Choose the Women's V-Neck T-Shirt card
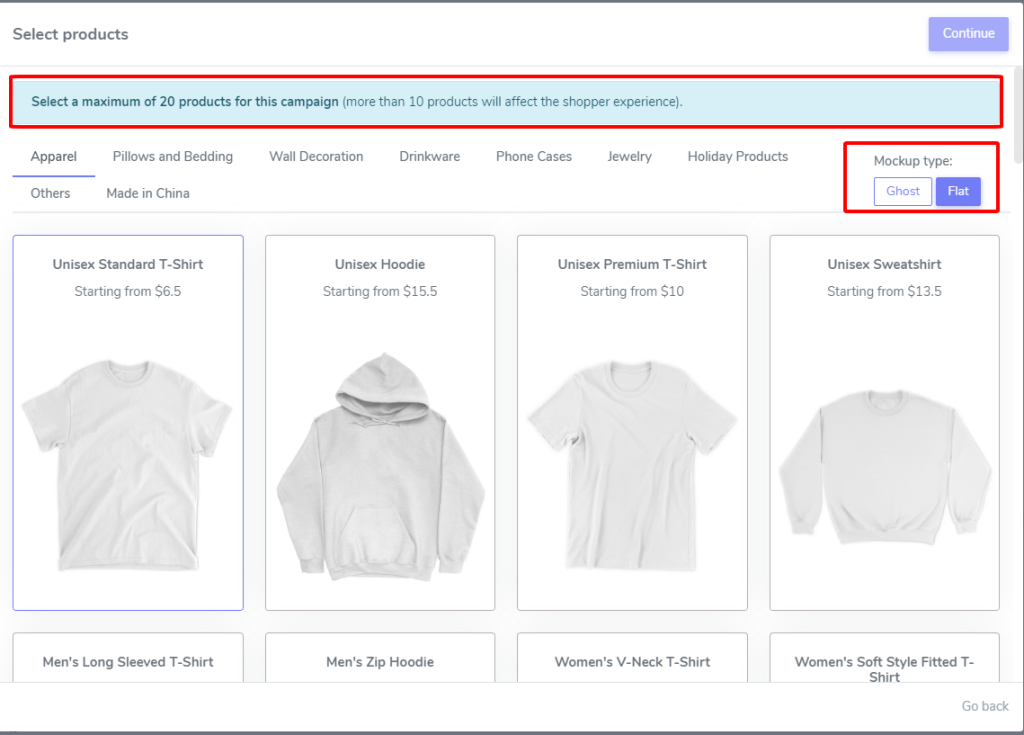 pyautogui.click(x=632, y=658)
